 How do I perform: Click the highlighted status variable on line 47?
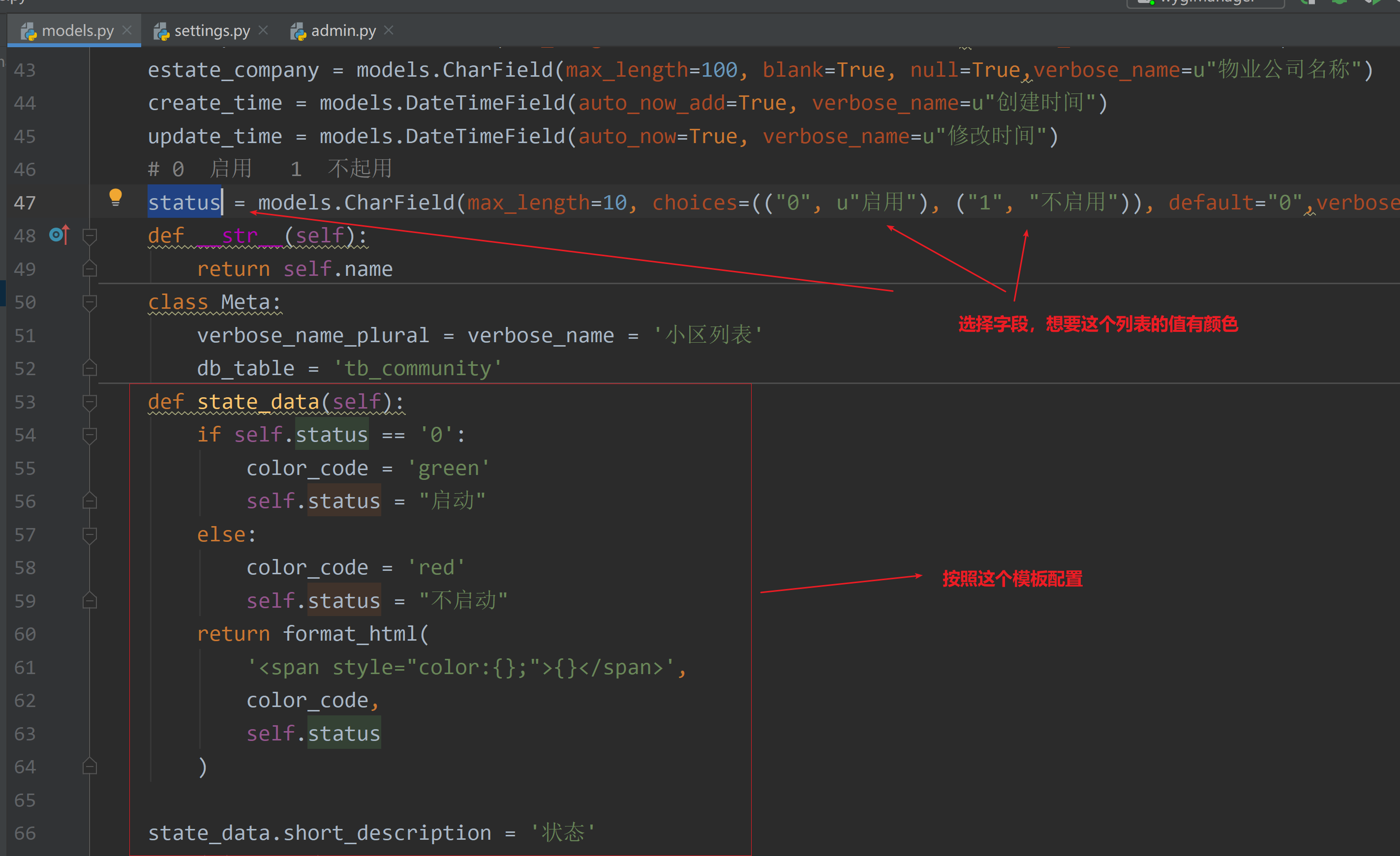click(184, 203)
